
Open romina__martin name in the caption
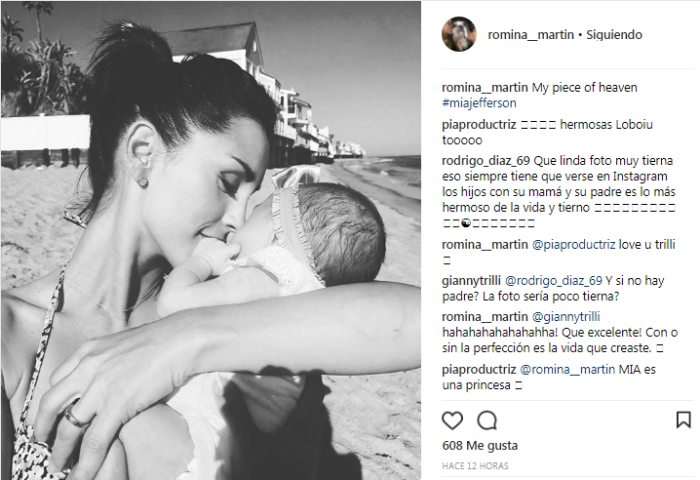click(485, 88)
